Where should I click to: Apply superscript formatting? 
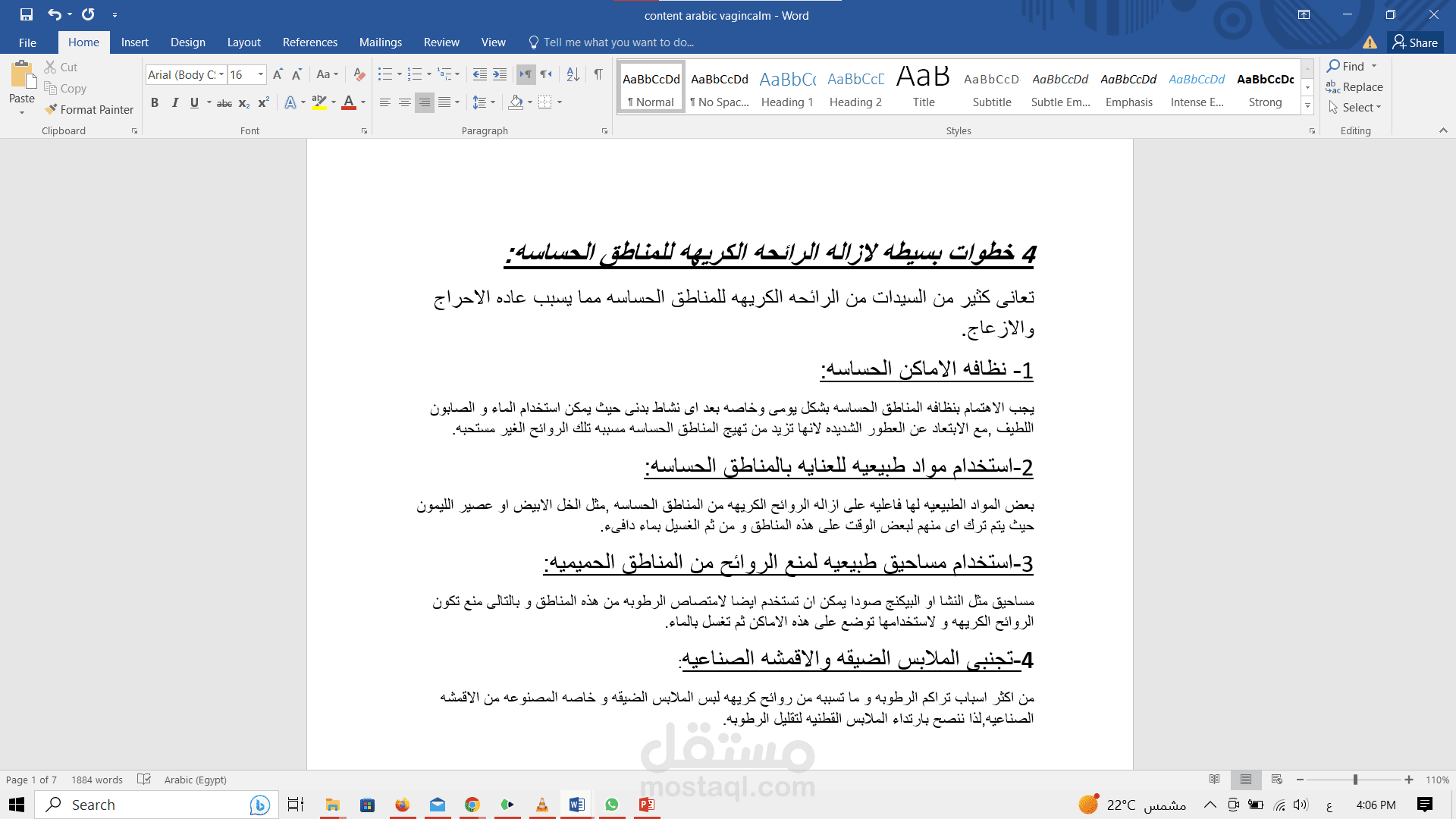(x=264, y=103)
